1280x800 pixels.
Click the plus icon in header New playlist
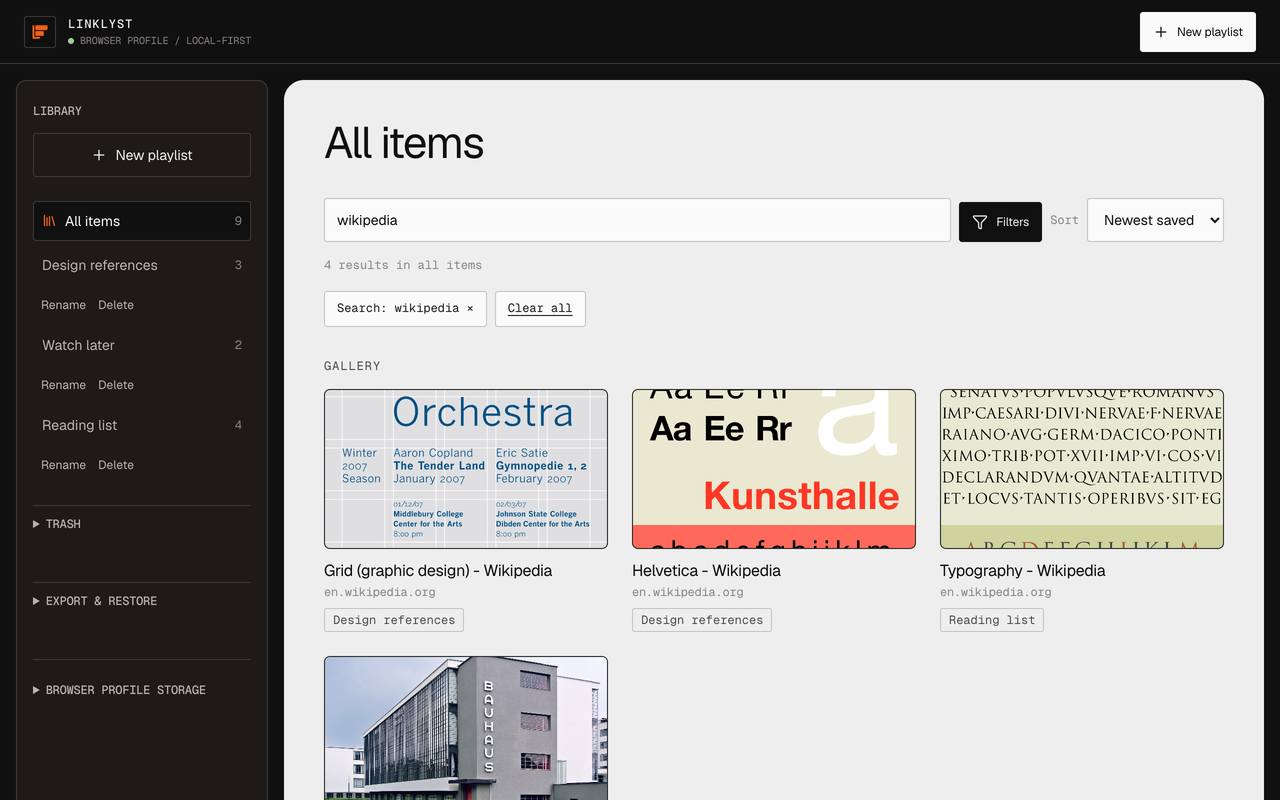[x=1161, y=32]
